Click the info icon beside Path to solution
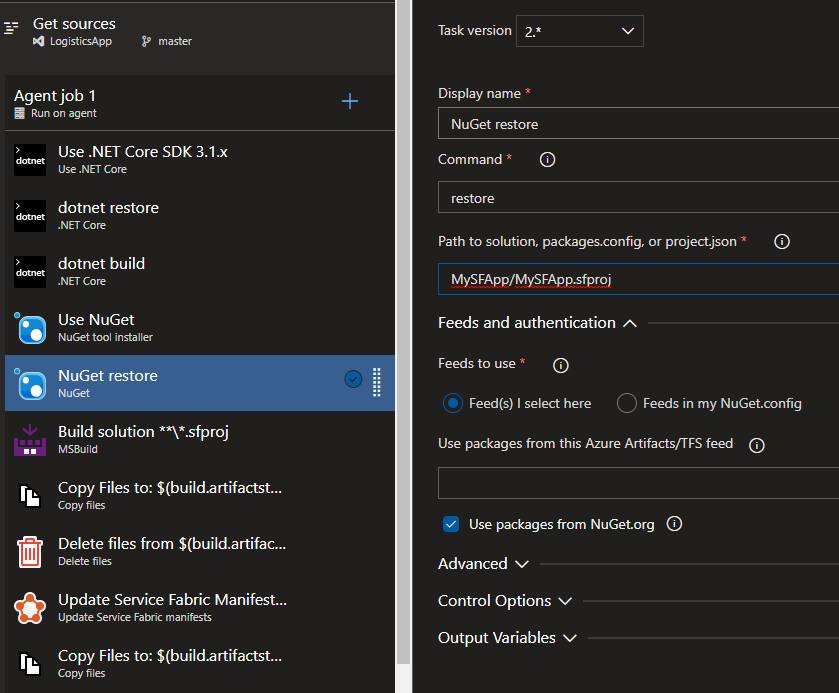Viewport: 839px width, 693px height. (782, 242)
